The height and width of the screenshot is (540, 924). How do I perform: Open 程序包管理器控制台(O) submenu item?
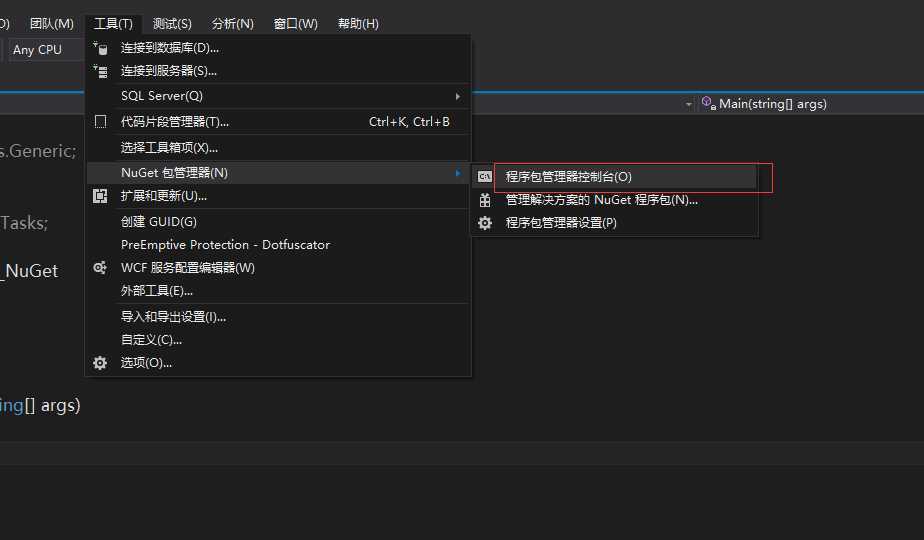tap(614, 176)
